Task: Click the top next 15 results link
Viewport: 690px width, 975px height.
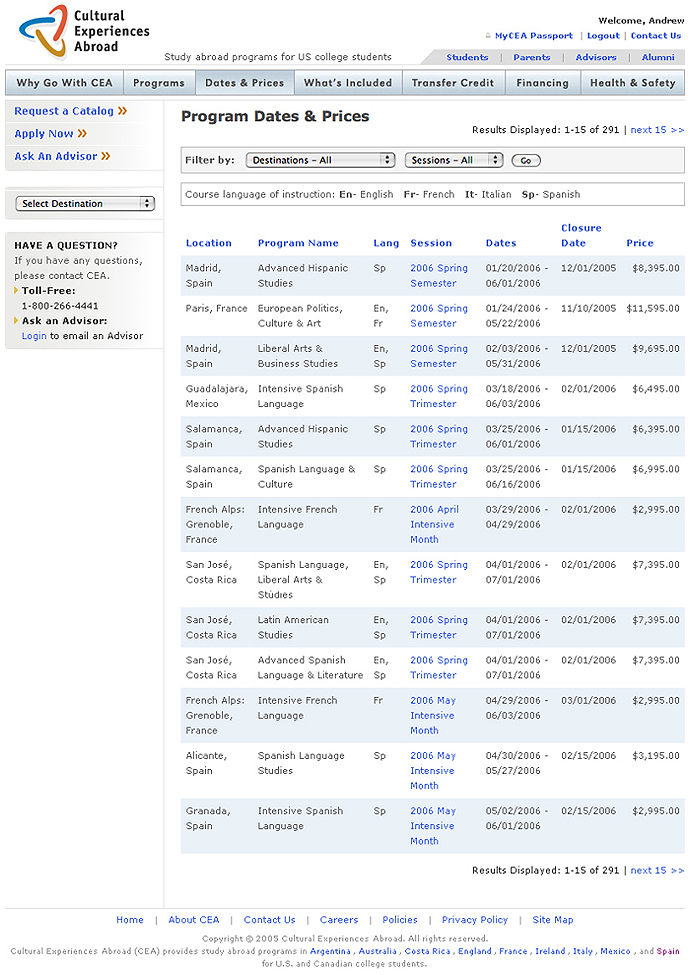Action: [657, 130]
